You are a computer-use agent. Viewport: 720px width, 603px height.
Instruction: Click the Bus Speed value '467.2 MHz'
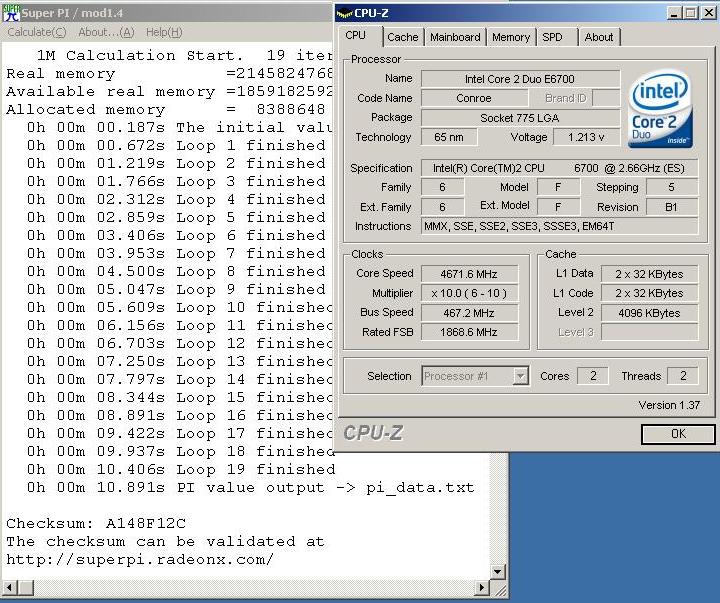pyautogui.click(x=469, y=313)
